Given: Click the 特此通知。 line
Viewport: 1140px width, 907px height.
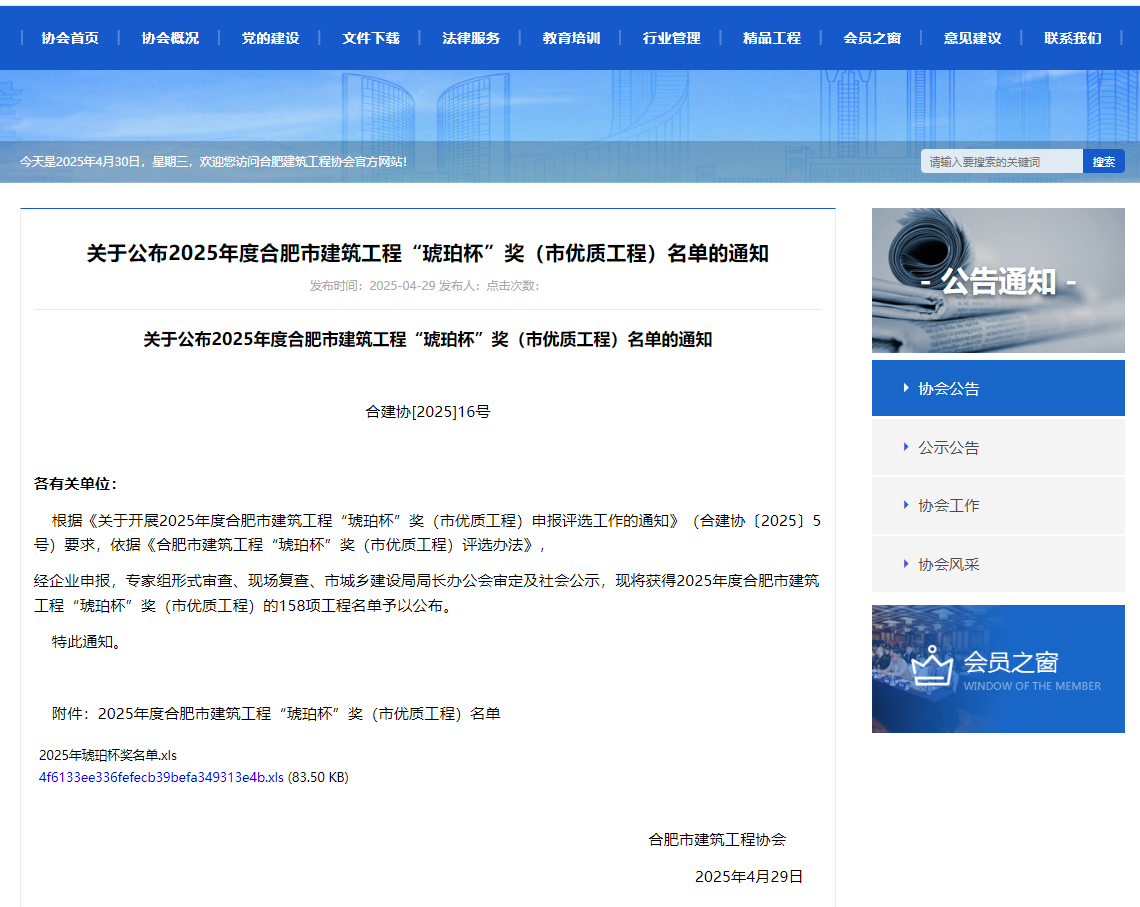Looking at the screenshot, I should 87,642.
